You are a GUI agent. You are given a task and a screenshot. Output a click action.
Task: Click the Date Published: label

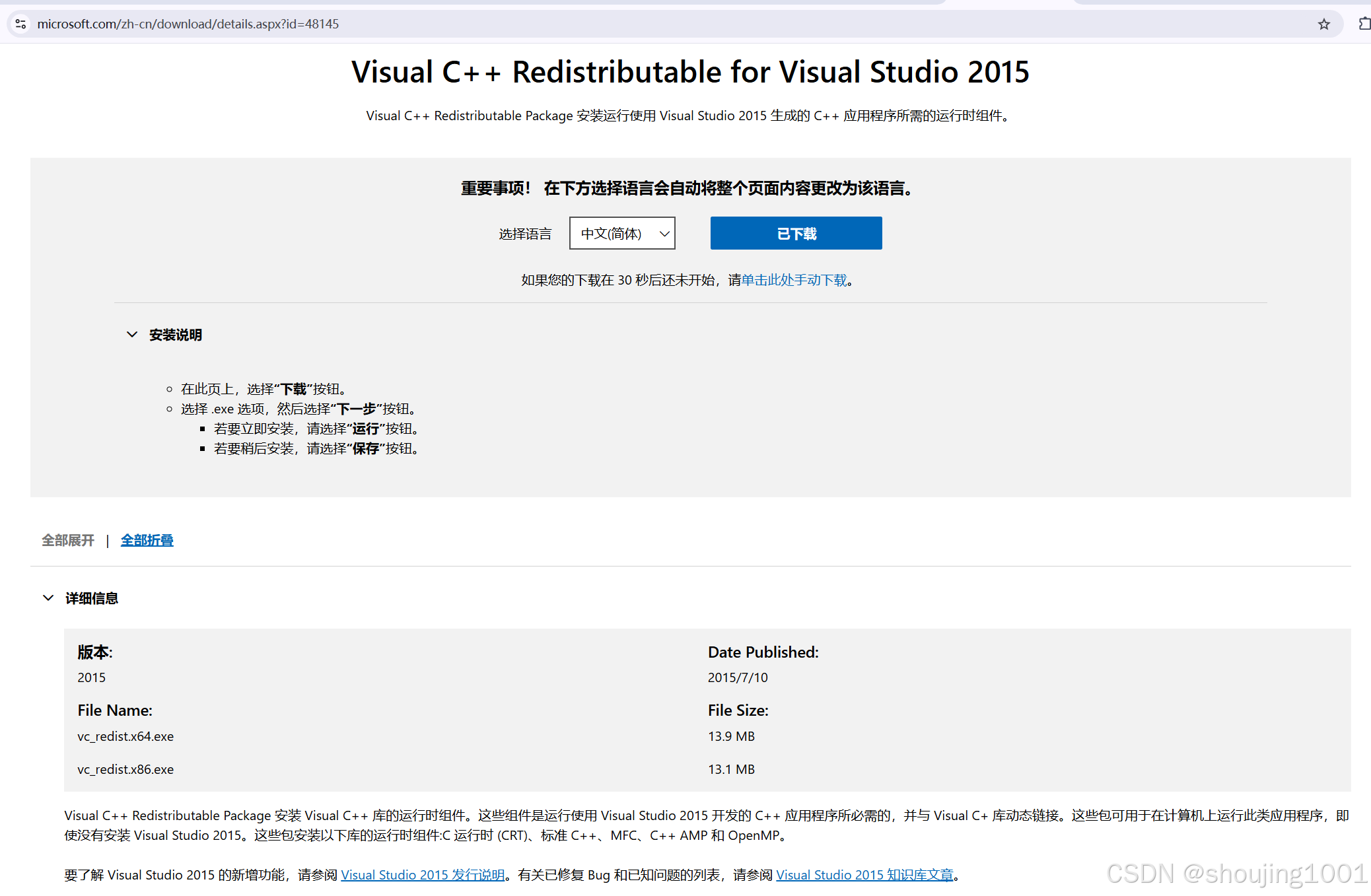pyautogui.click(x=763, y=652)
